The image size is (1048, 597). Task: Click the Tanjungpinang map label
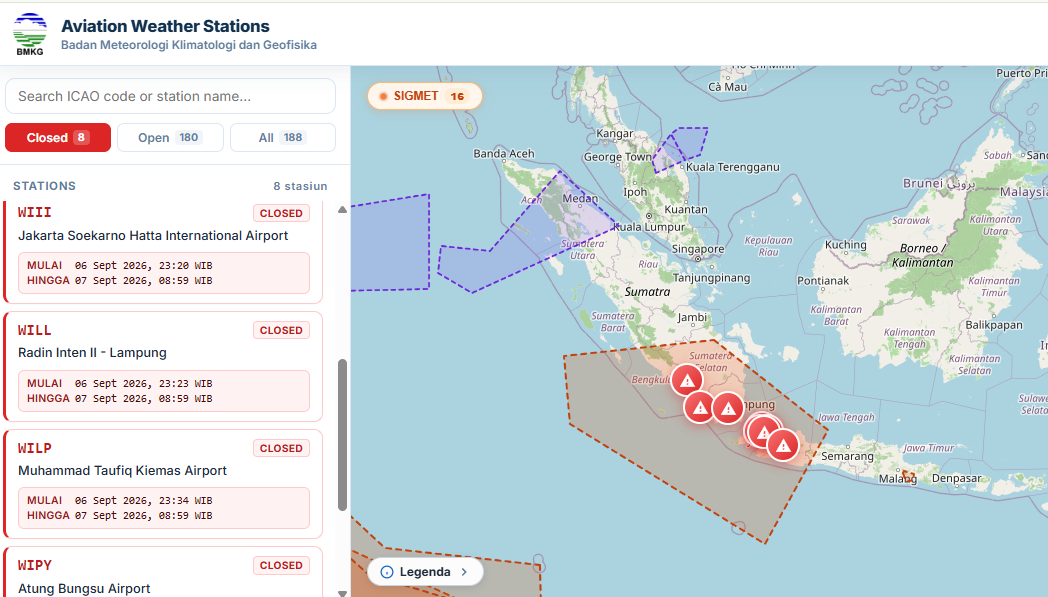tap(711, 278)
